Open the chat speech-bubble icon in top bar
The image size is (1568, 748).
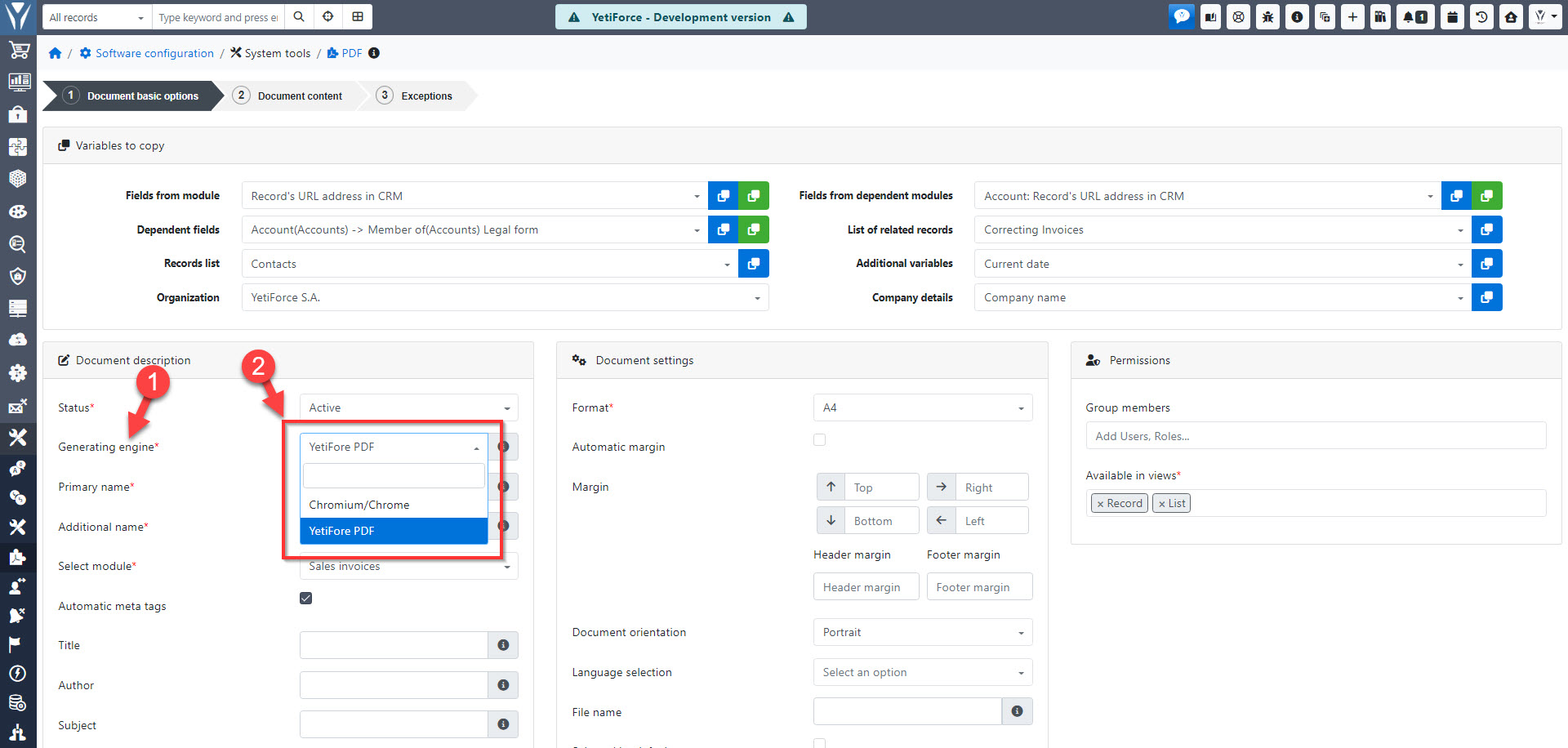pos(1182,17)
